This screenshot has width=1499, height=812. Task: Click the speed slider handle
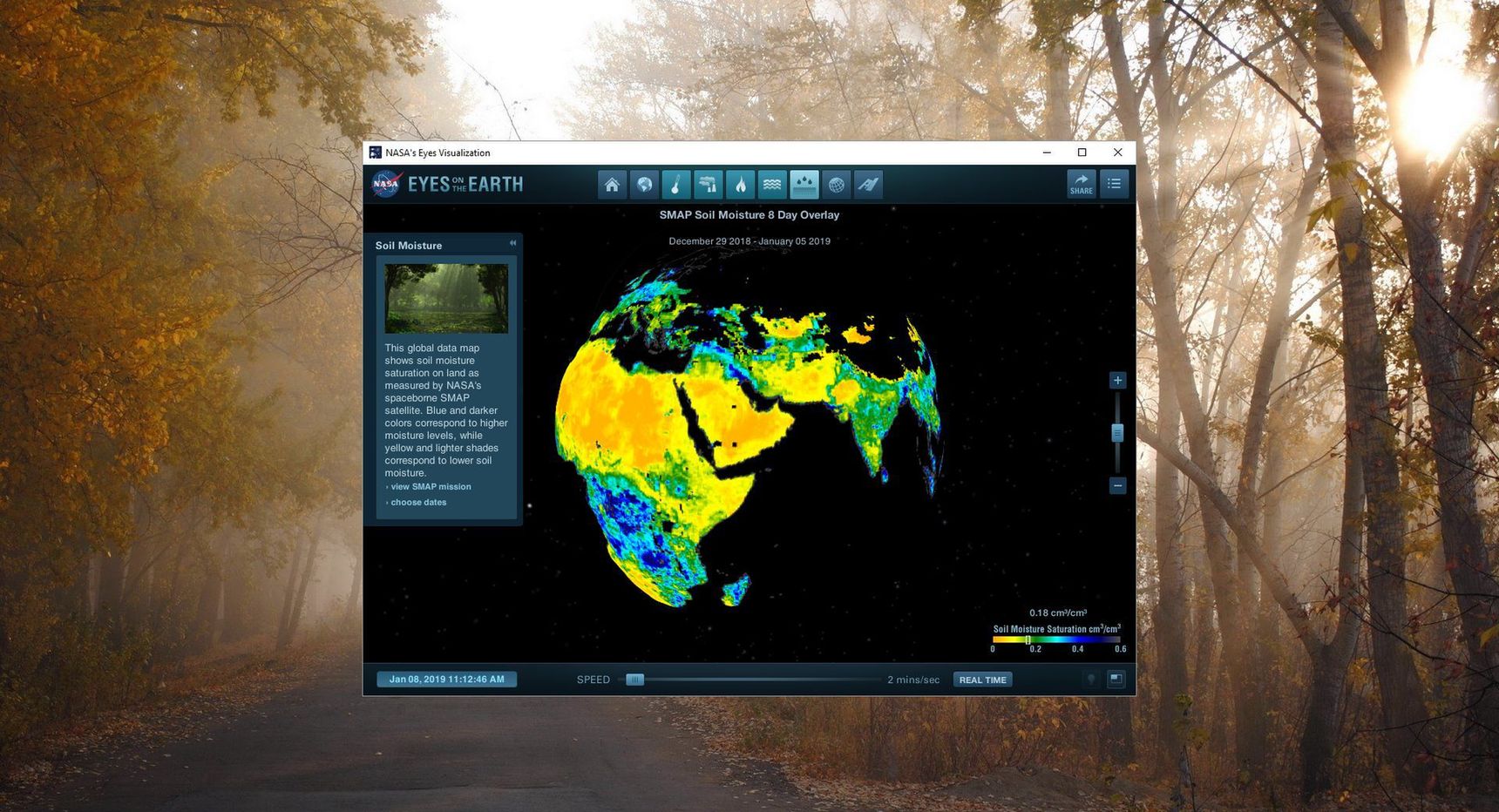click(x=635, y=680)
